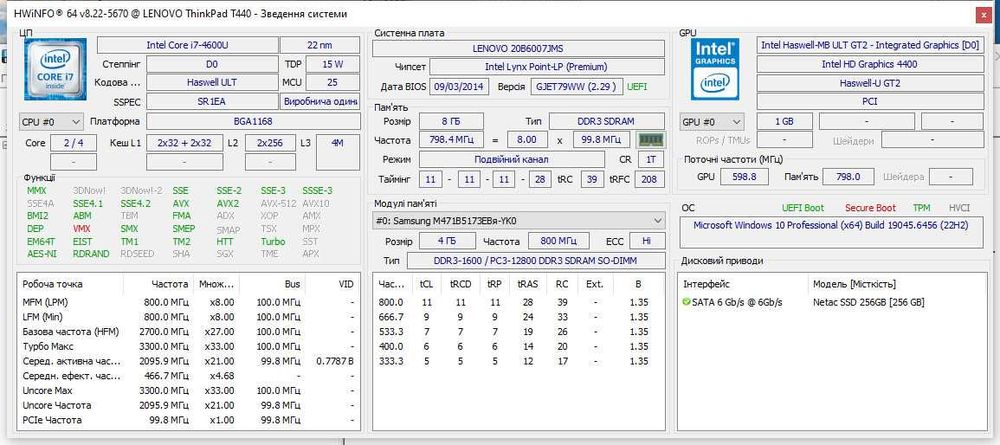
Task: Click the Модель [Місткість] column header
Action: pyautogui.click(x=895, y=284)
